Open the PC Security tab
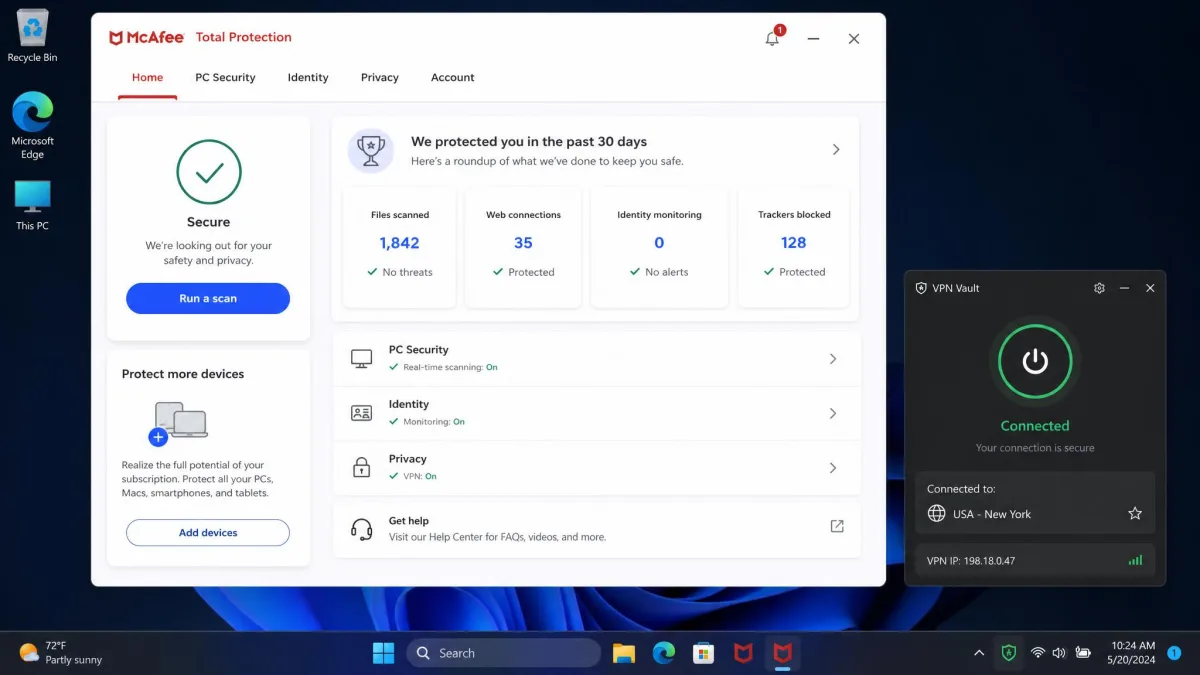Image resolution: width=1200 pixels, height=675 pixels. pyautogui.click(x=225, y=77)
